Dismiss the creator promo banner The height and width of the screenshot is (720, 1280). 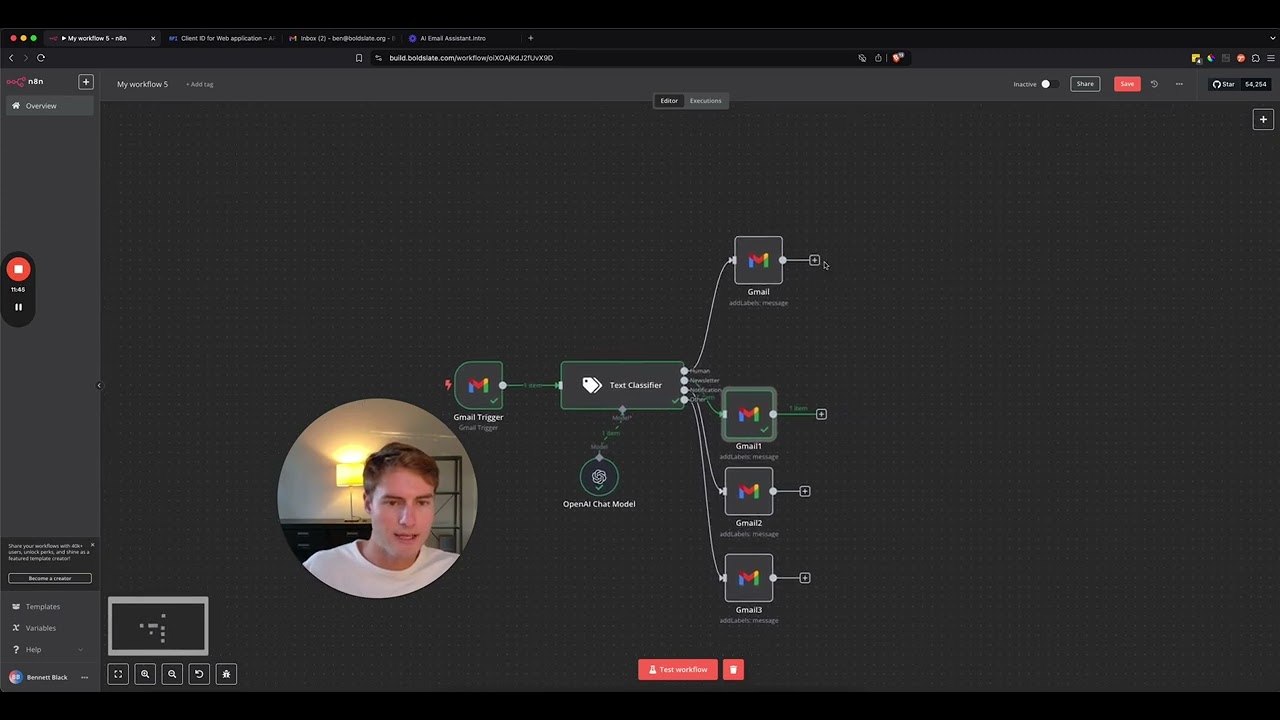coord(92,545)
